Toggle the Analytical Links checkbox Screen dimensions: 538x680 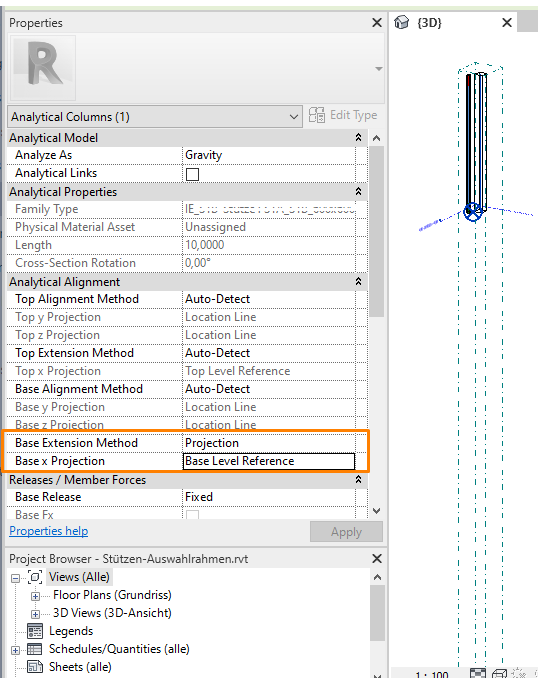coord(192,174)
